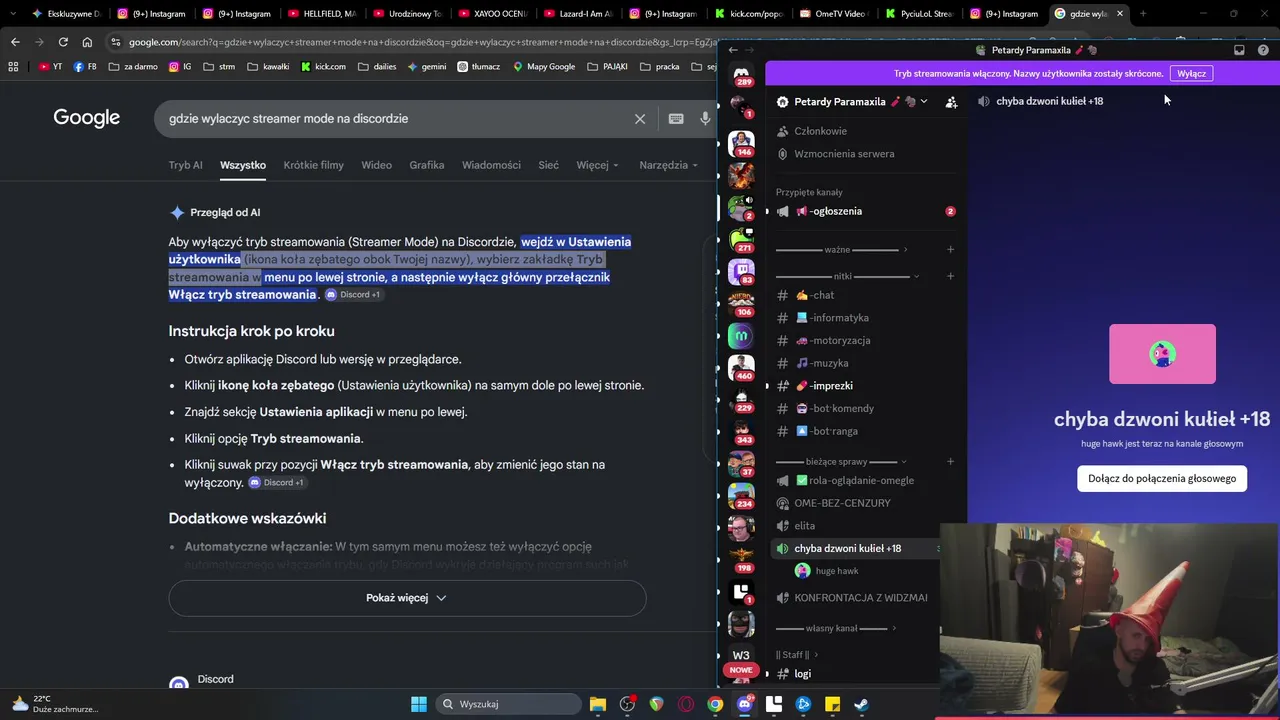The height and width of the screenshot is (720, 1280).
Task: Open Narzędzia search tools dropdown
Action: (x=668, y=165)
